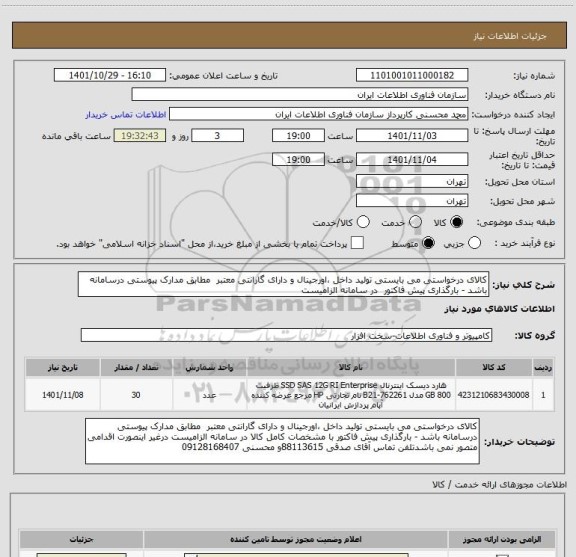This screenshot has width=576, height=557.
Task: Click the response deadline time field 19:00
Action: 298,136
